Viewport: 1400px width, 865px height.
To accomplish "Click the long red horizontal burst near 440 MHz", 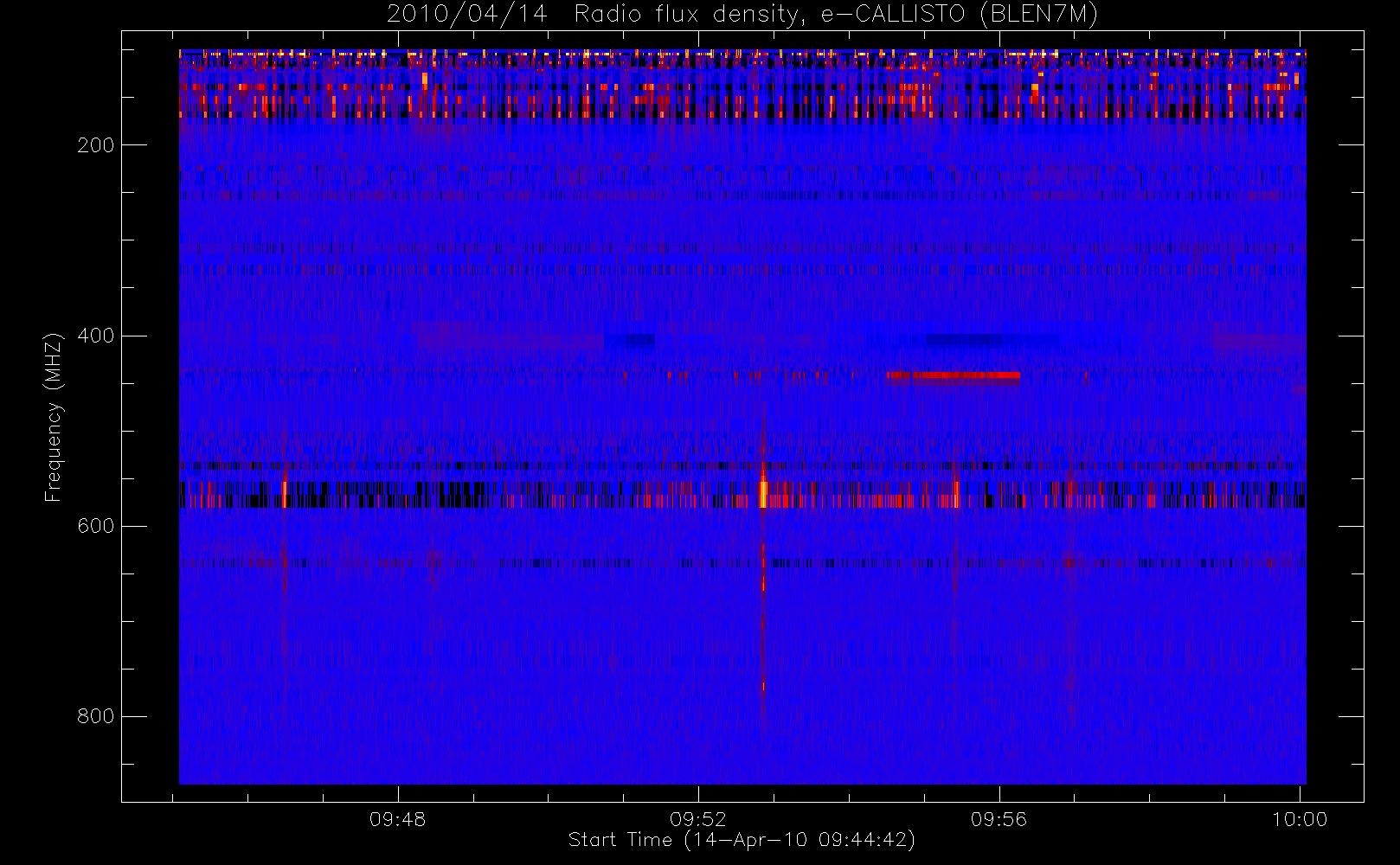I will click(954, 375).
